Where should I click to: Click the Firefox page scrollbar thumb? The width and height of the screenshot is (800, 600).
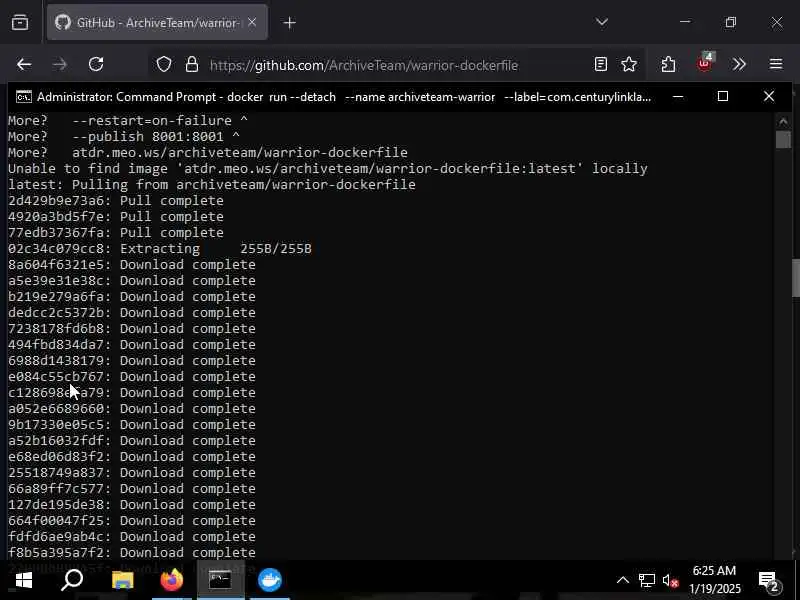796,278
